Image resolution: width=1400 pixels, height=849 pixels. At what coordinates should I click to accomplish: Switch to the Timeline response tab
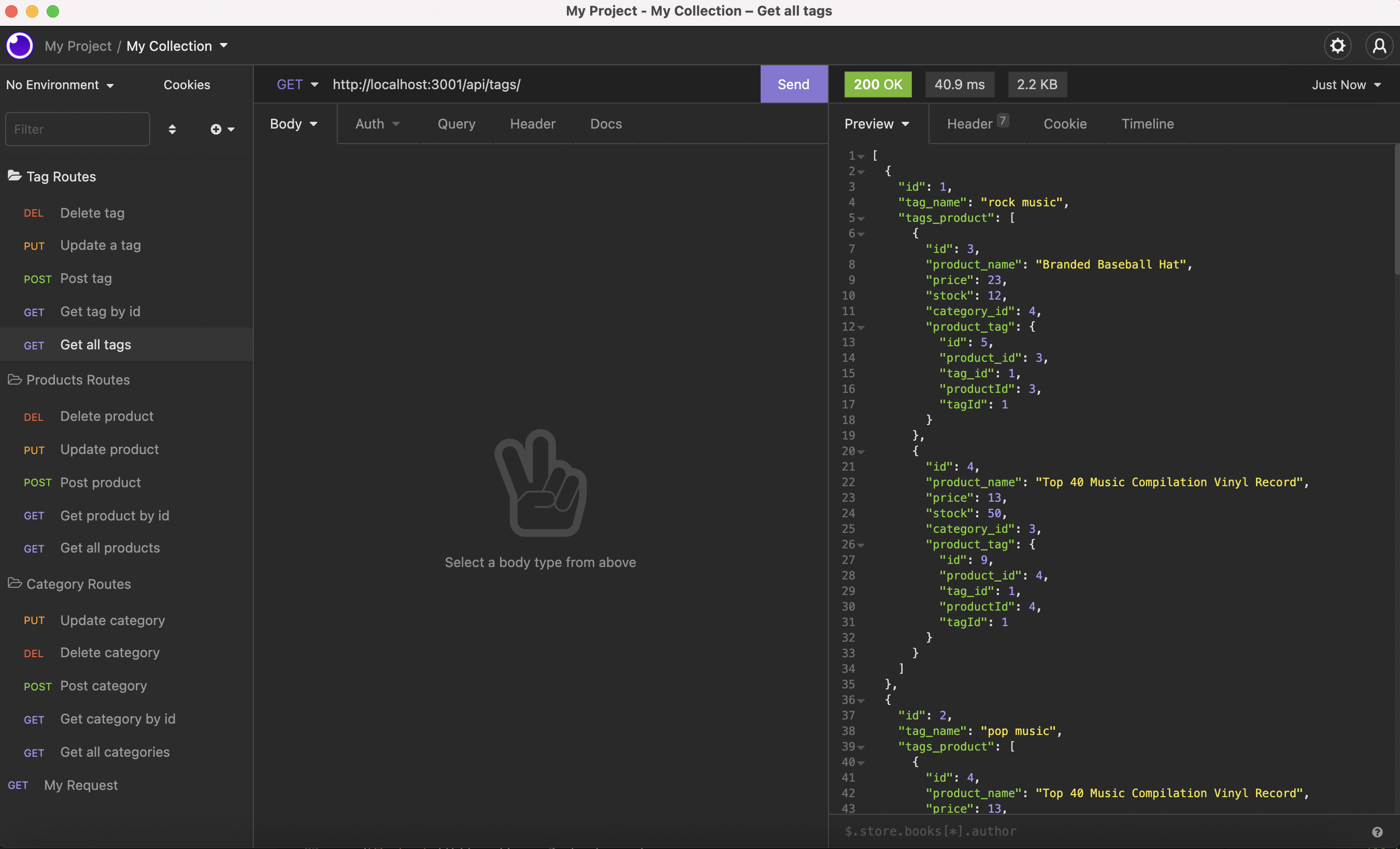1147,124
